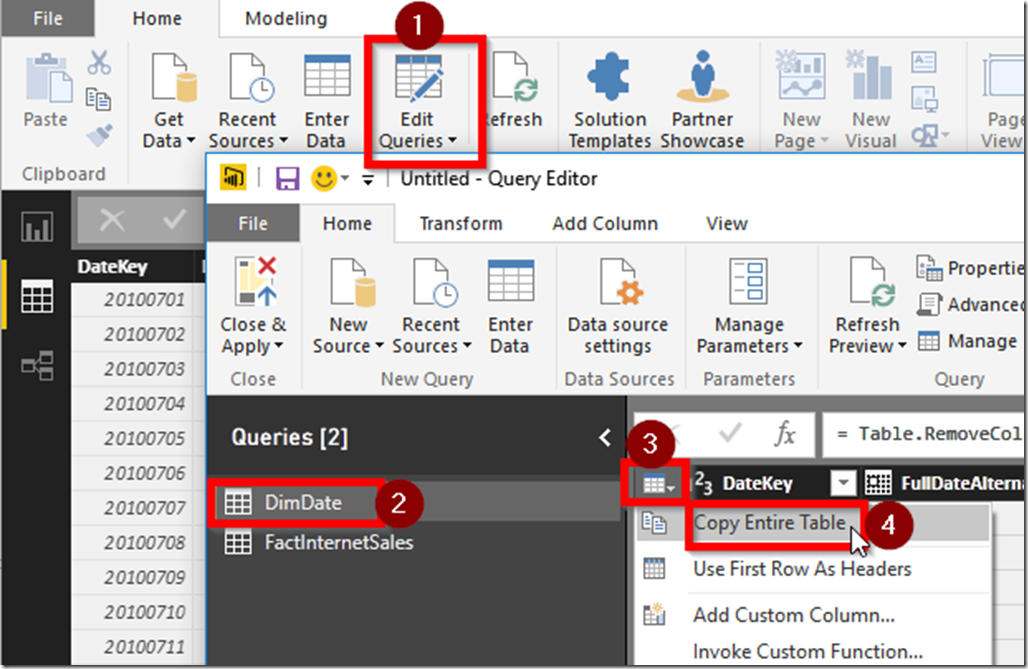Open File tab in Query Editor
Image resolution: width=1028 pixels, height=669 pixels.
click(253, 224)
